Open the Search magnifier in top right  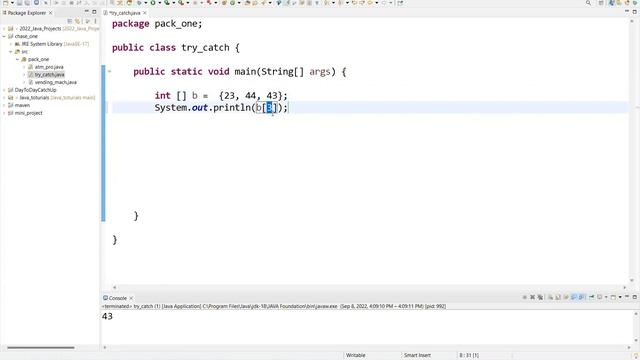click(588, 3)
